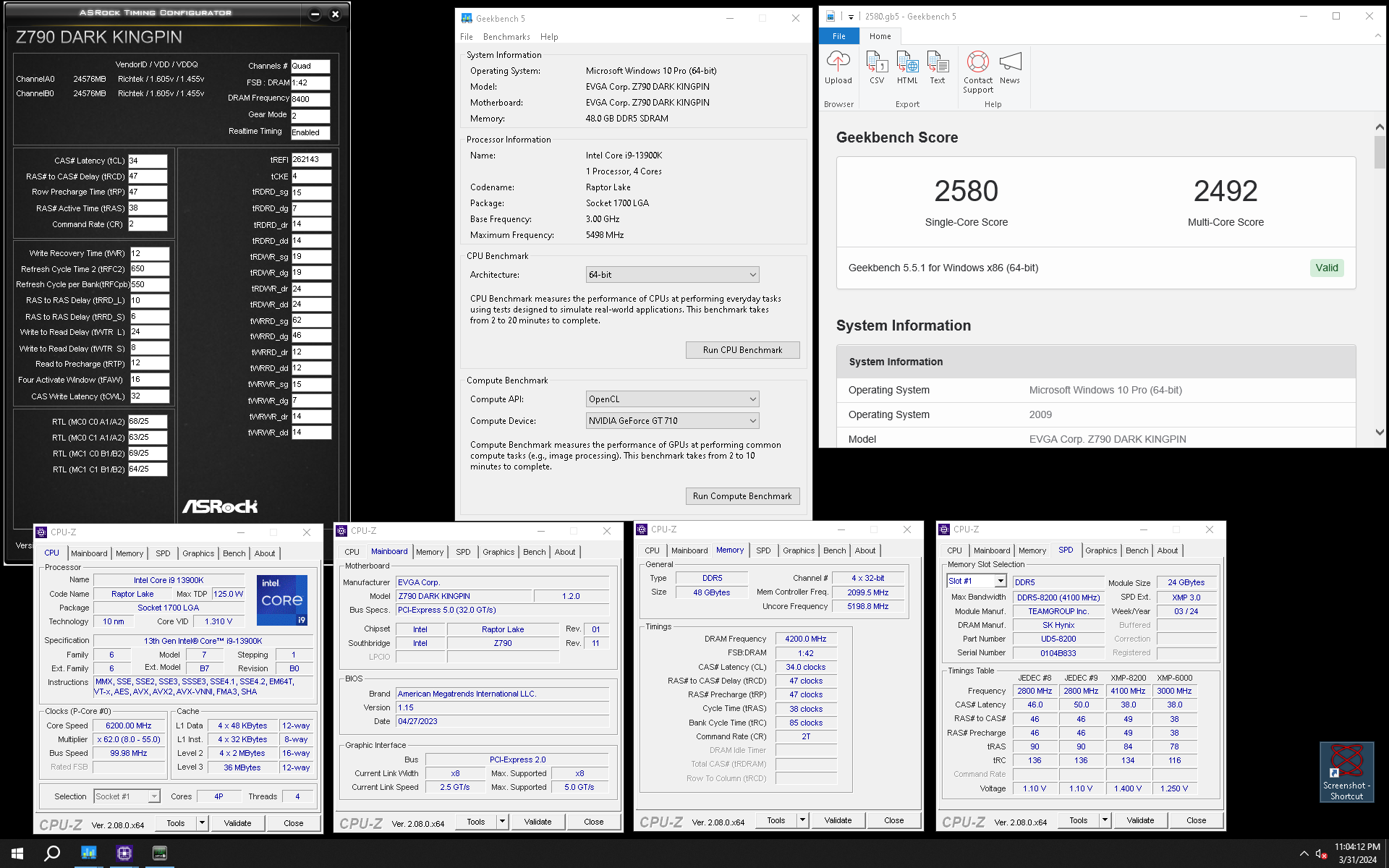Open the Tools dropdown arrow in CPU-Z SPD window
Image resolution: width=1389 pixels, height=868 pixels.
(1105, 820)
